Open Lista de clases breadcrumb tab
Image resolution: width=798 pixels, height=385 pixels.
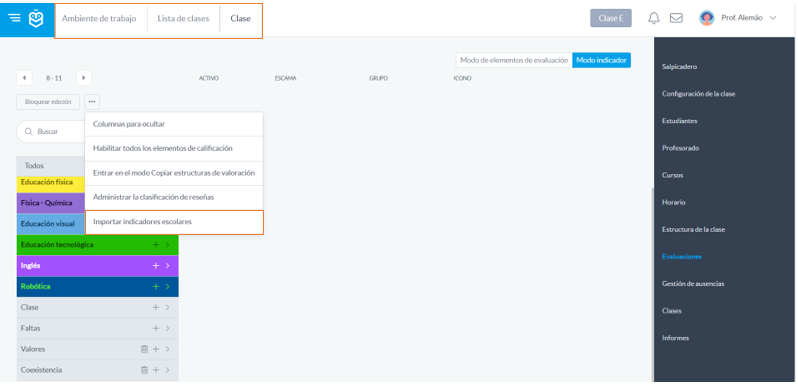[183, 18]
